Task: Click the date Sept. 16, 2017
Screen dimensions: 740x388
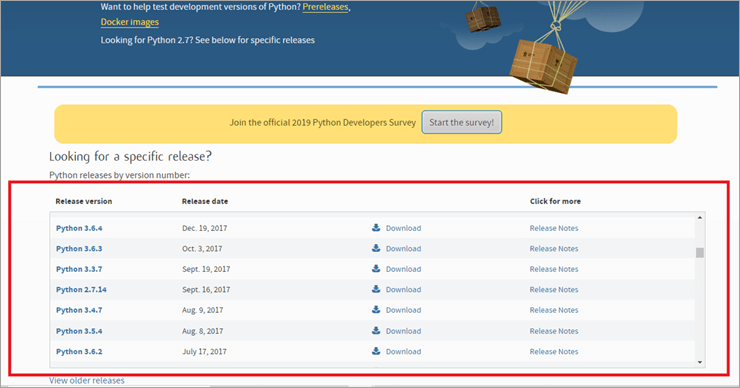Action: [206, 289]
